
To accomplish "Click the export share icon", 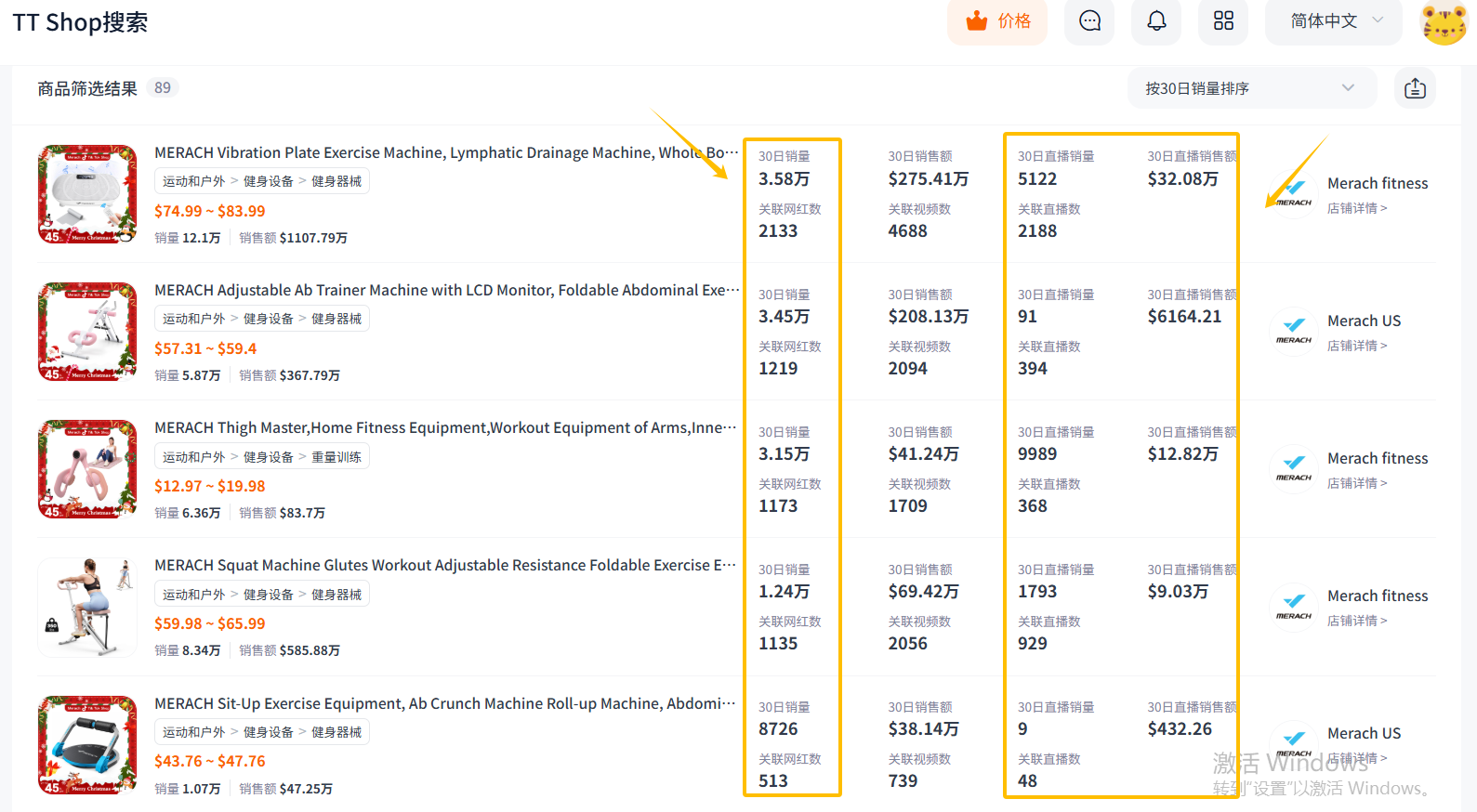I will [1415, 88].
